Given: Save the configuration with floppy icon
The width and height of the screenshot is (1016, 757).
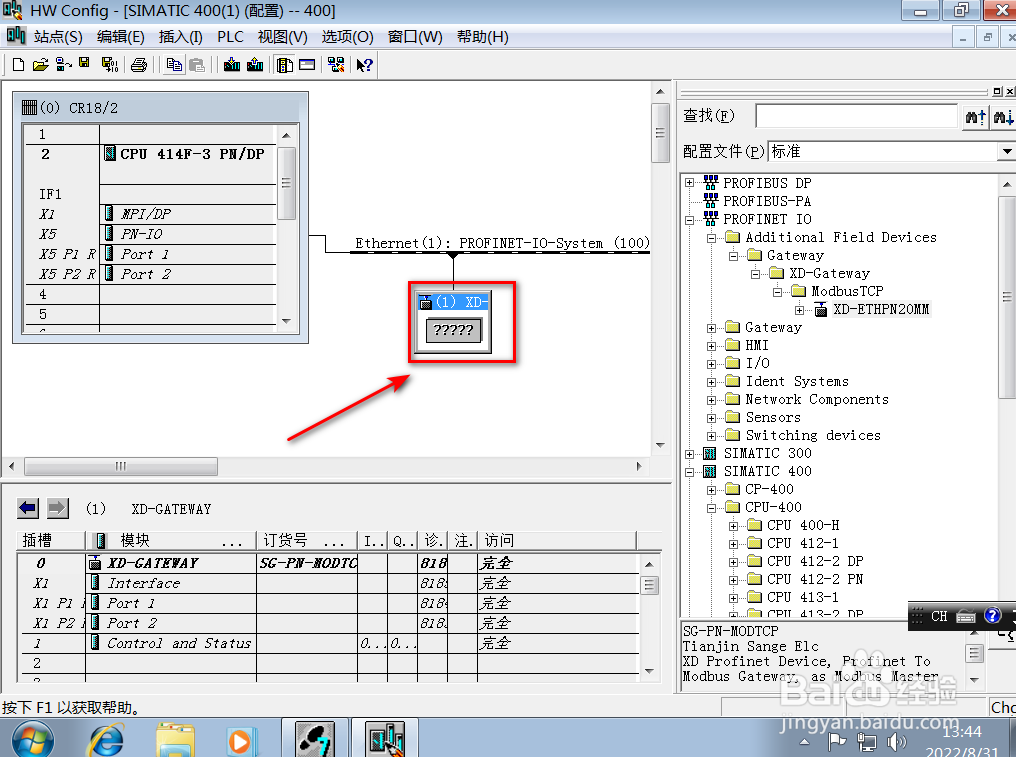Looking at the screenshot, I should (x=84, y=64).
